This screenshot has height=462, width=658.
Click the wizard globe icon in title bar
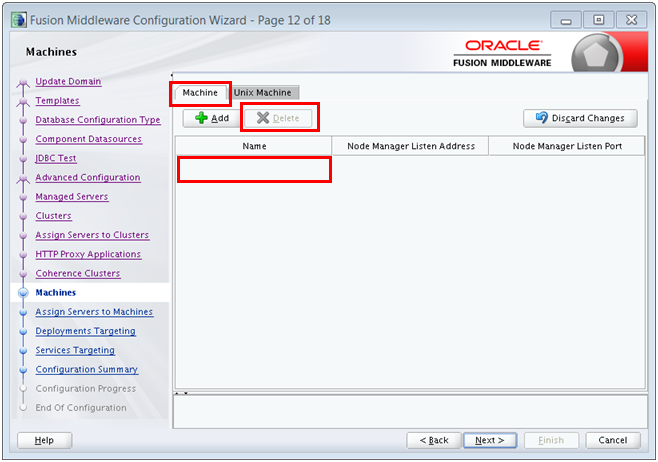coord(19,20)
